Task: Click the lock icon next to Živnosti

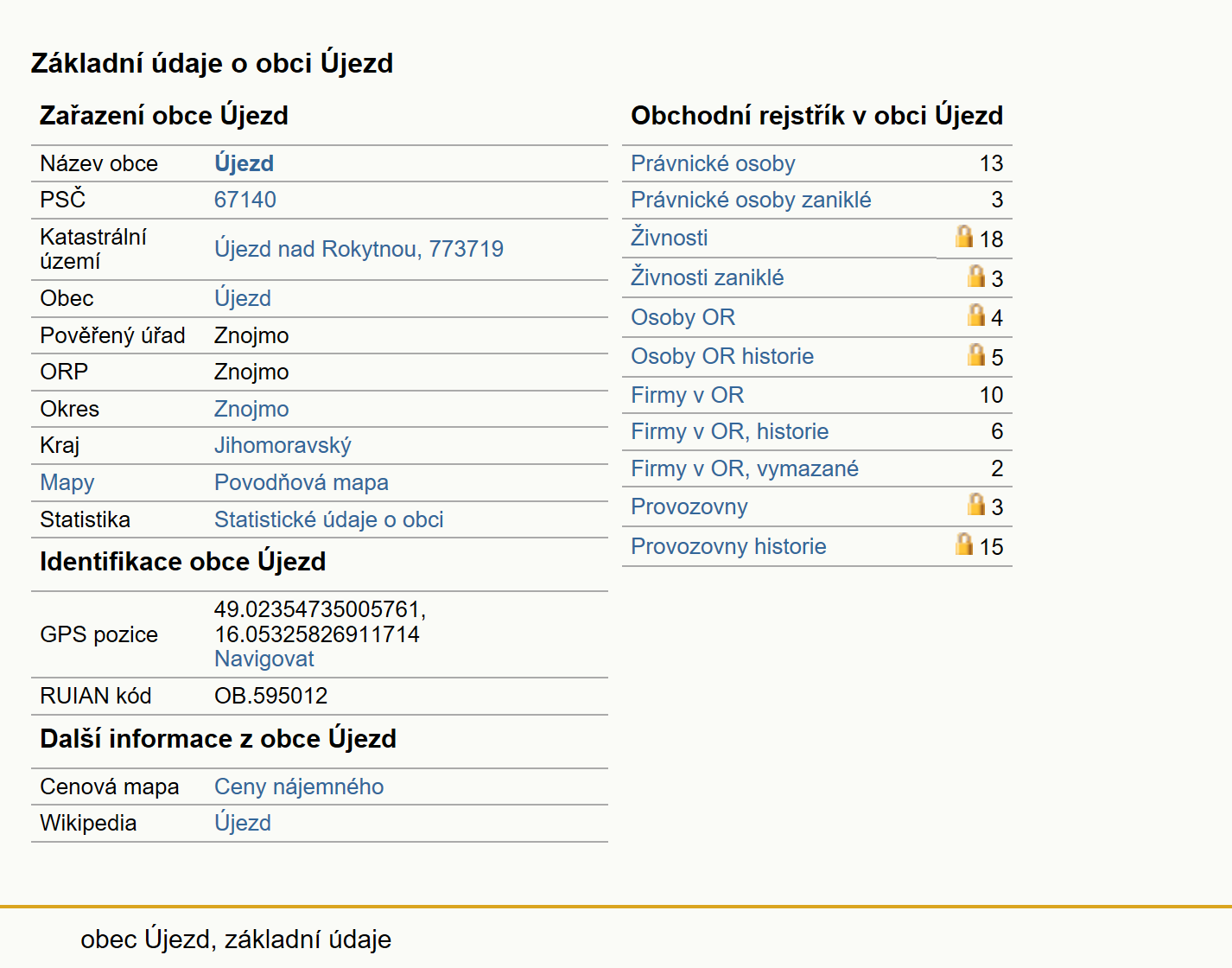Action: click(964, 236)
